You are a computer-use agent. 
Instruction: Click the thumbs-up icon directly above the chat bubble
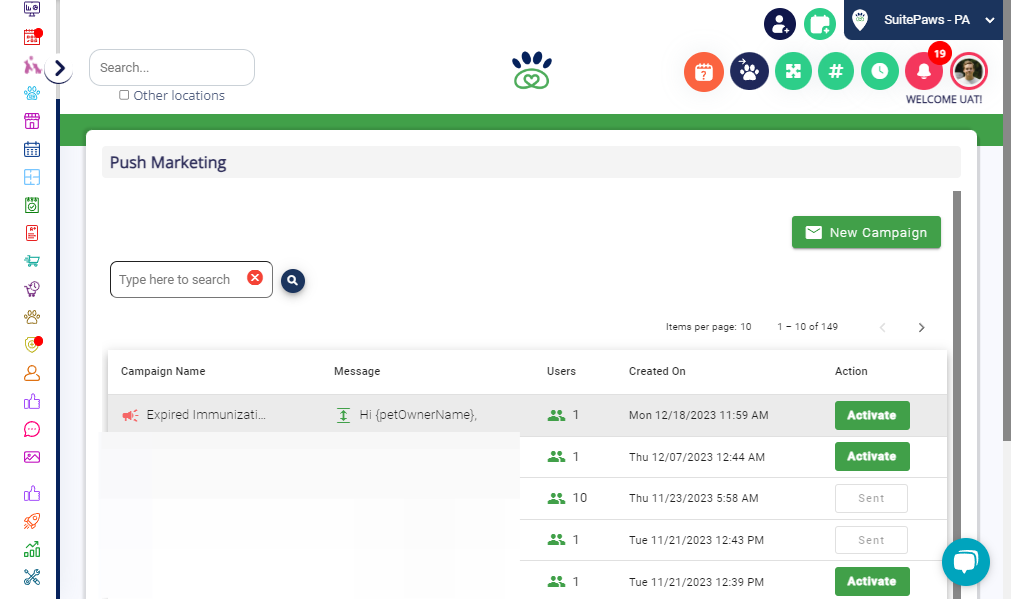32,402
